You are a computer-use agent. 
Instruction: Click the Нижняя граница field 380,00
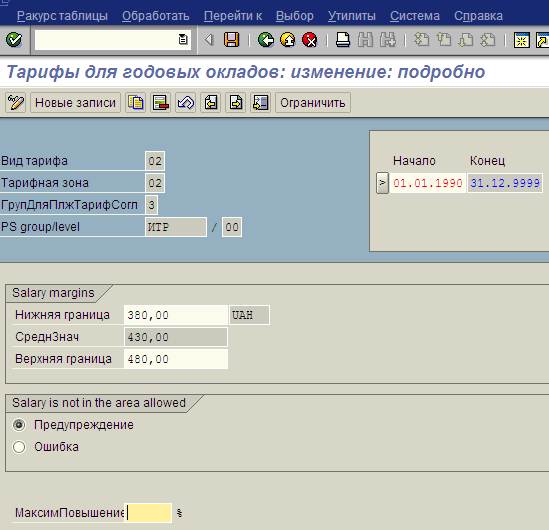coord(176,315)
